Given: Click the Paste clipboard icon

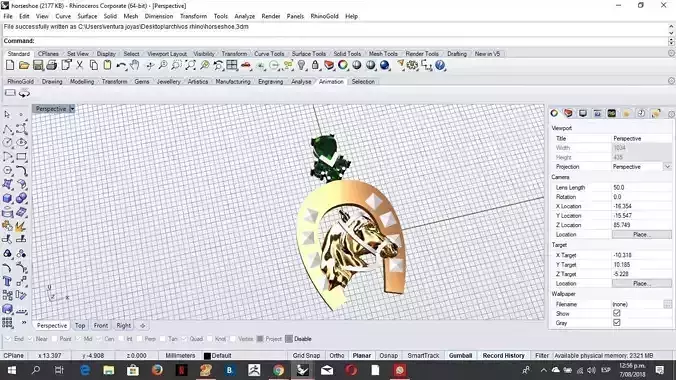Looking at the screenshot, I should coord(107,66).
